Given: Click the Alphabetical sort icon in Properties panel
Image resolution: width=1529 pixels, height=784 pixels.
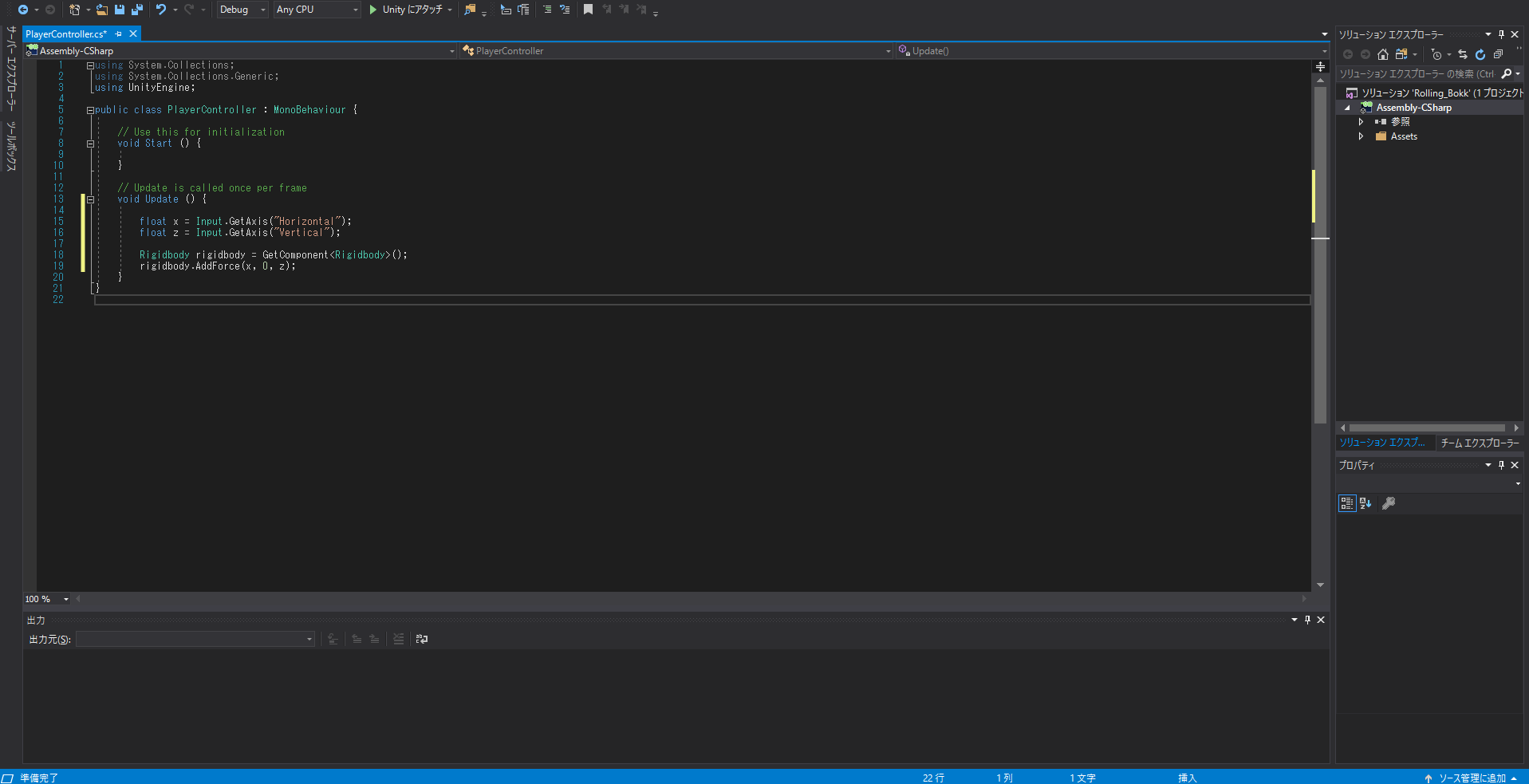Looking at the screenshot, I should [1365, 503].
